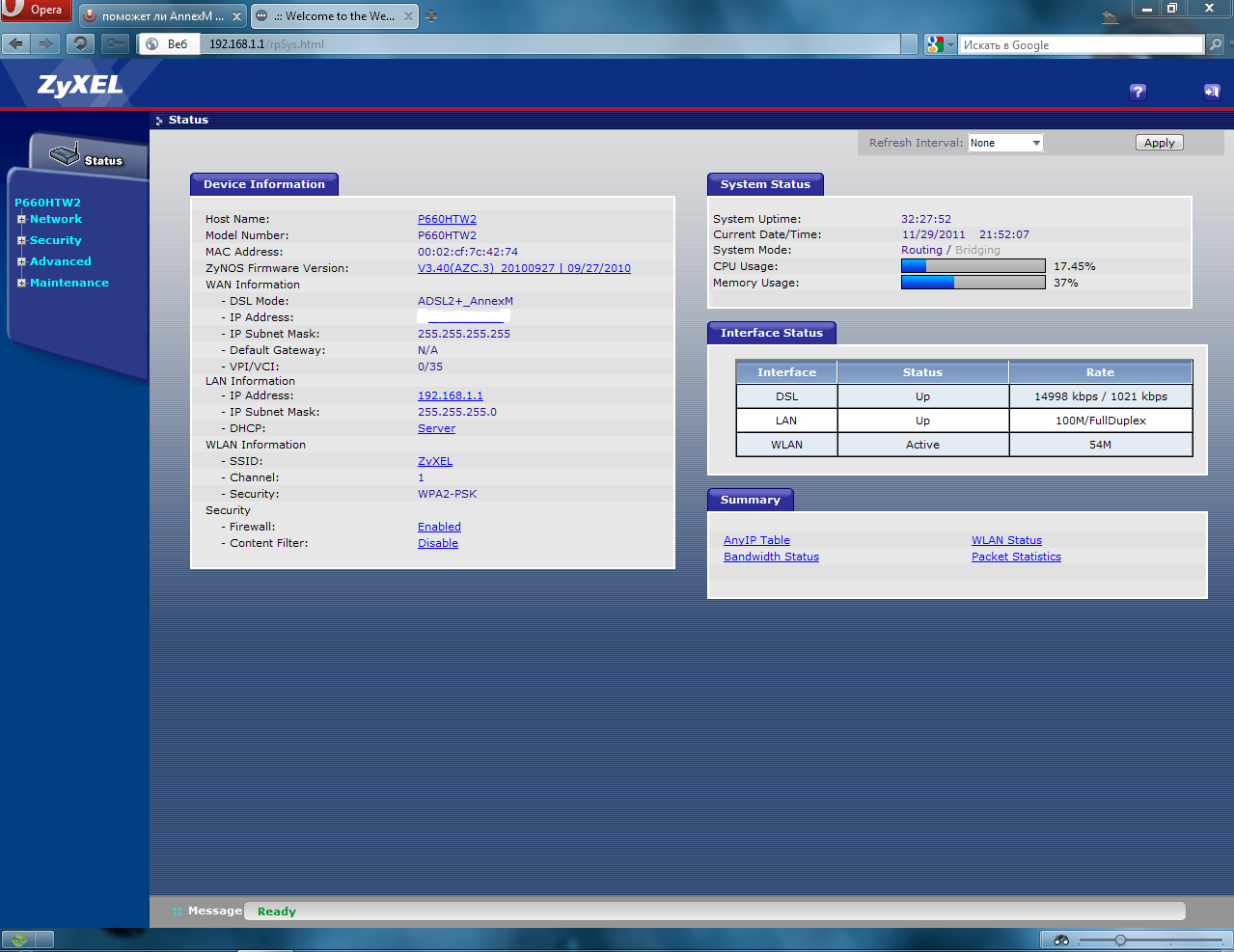Click the page reload icon
Image resolution: width=1234 pixels, height=952 pixels.
point(80,43)
